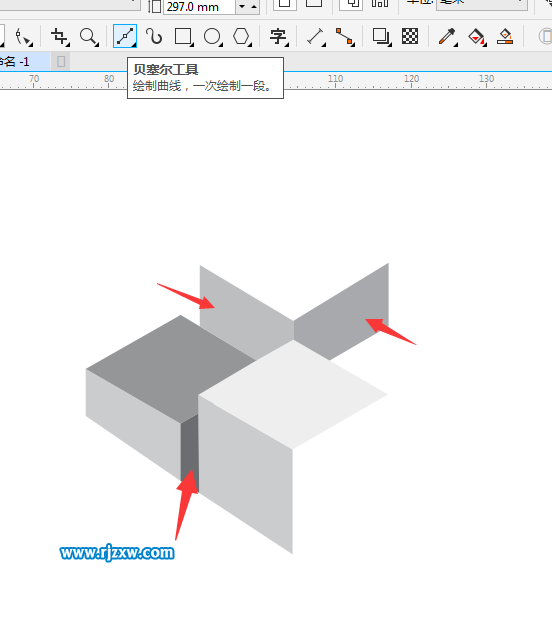This screenshot has height=626, width=552.
Task: Choose the Smart Fill tool
Action: pyautogui.click(x=505, y=36)
